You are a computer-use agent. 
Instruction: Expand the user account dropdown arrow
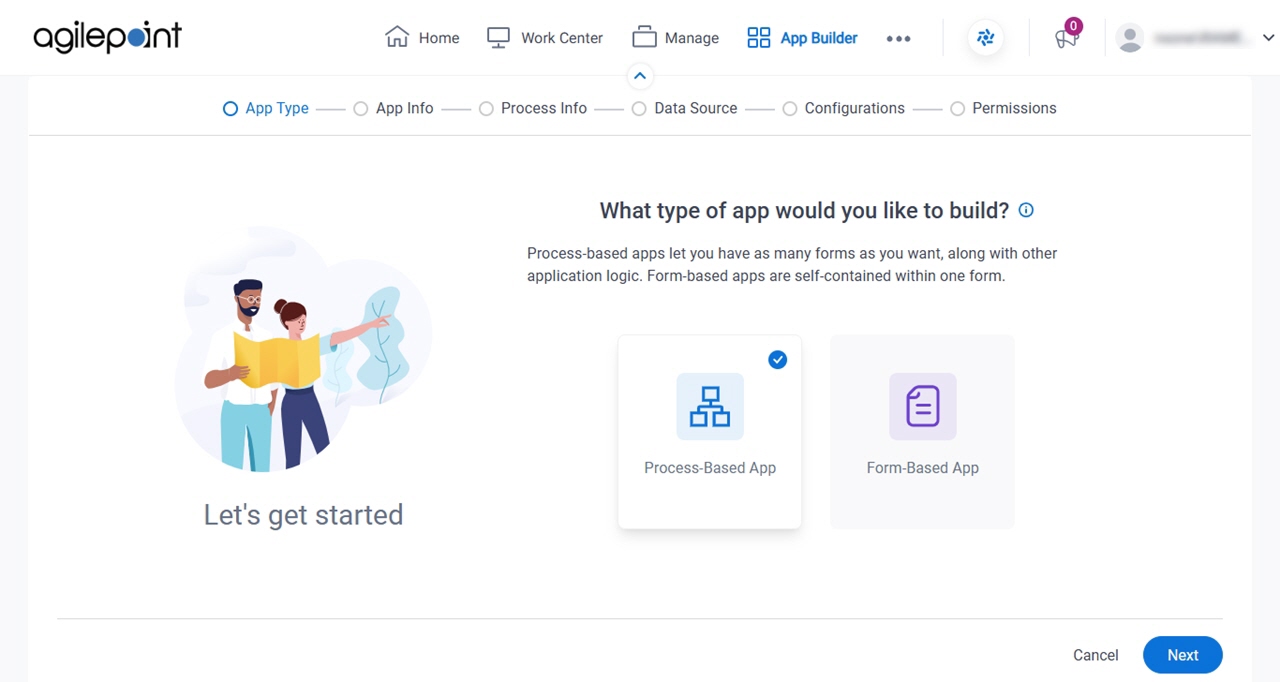pos(1268,38)
